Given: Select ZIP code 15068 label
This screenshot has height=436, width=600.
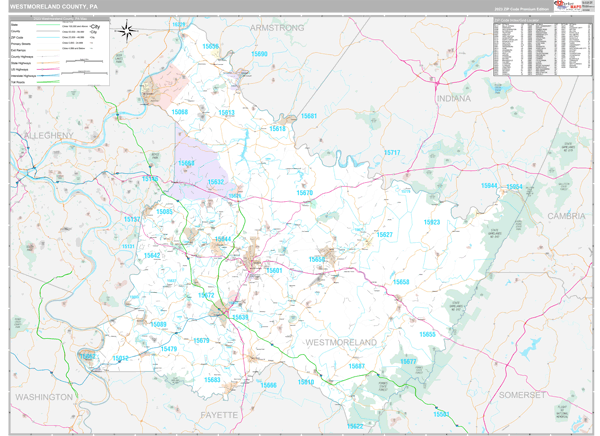Looking at the screenshot, I should [180, 113].
